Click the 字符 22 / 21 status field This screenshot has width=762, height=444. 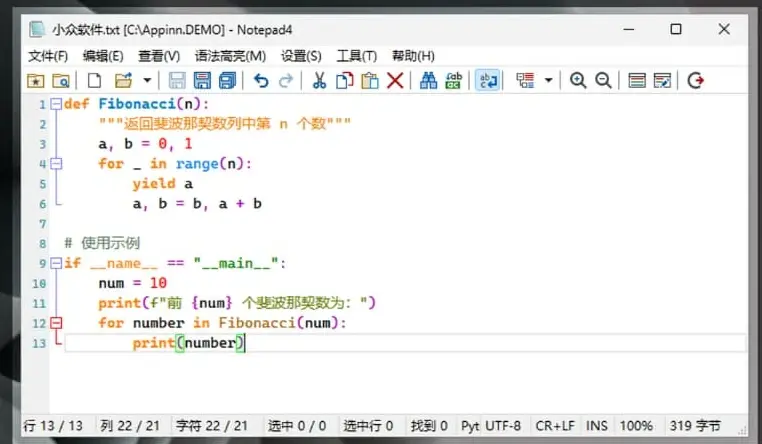[212, 426]
